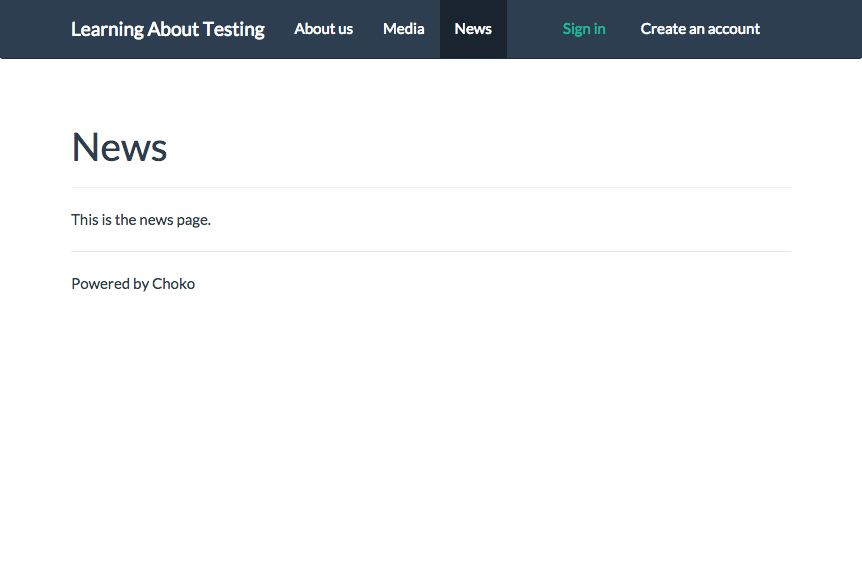The width and height of the screenshot is (862, 583).
Task: Click the "This is the news page." text
Action: [141, 220]
